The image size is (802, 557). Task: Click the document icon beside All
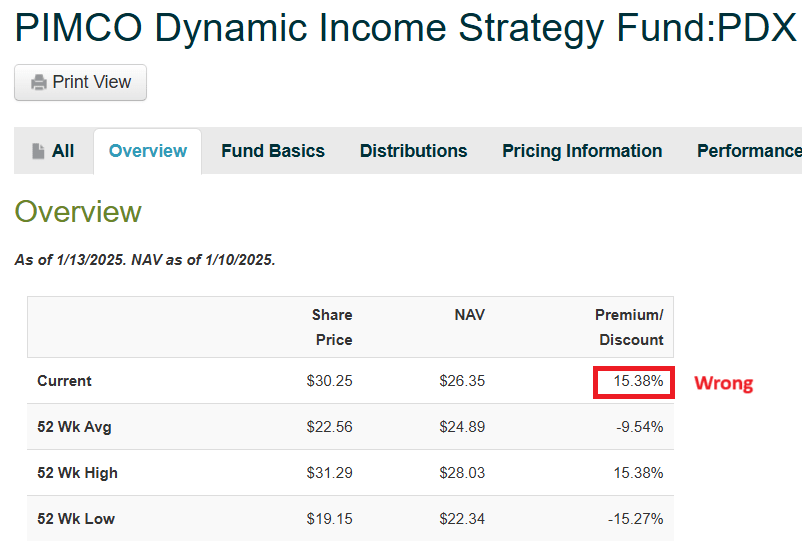39,151
